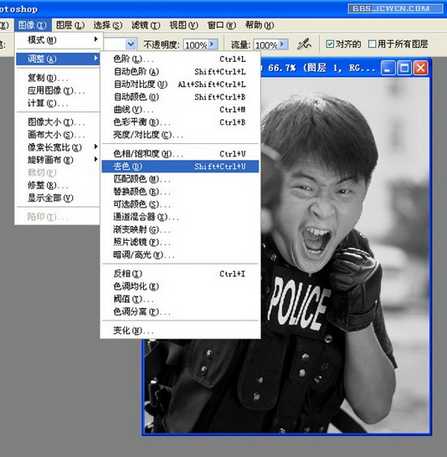This screenshot has height=457, width=447.
Task: Open the 图像 (Image) menu
Action: pos(33,25)
